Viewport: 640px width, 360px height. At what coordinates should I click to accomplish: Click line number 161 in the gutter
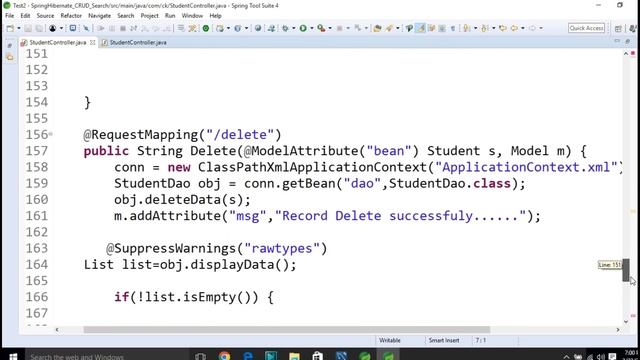tap(37, 216)
